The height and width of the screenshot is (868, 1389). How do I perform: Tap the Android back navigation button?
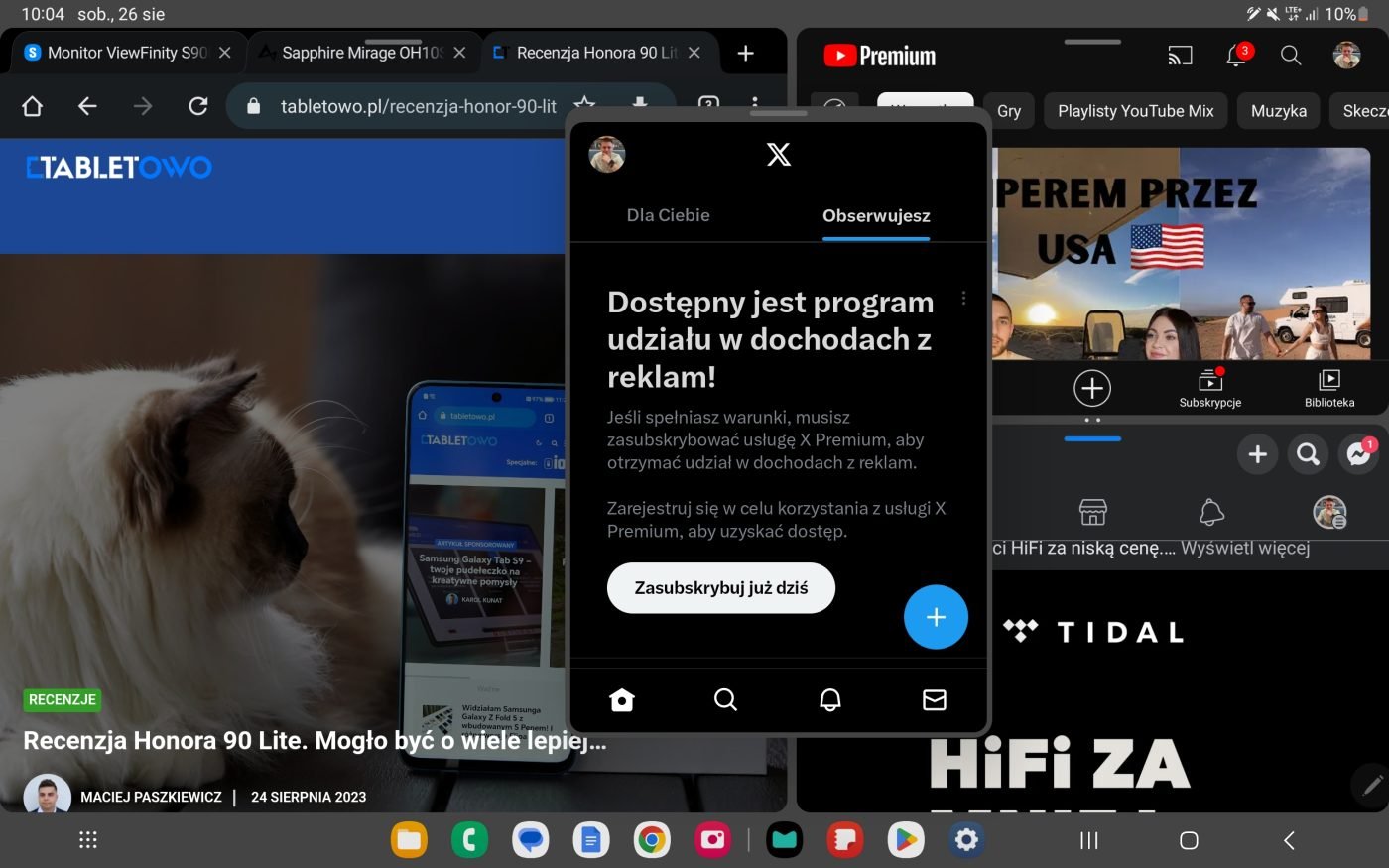click(1289, 840)
